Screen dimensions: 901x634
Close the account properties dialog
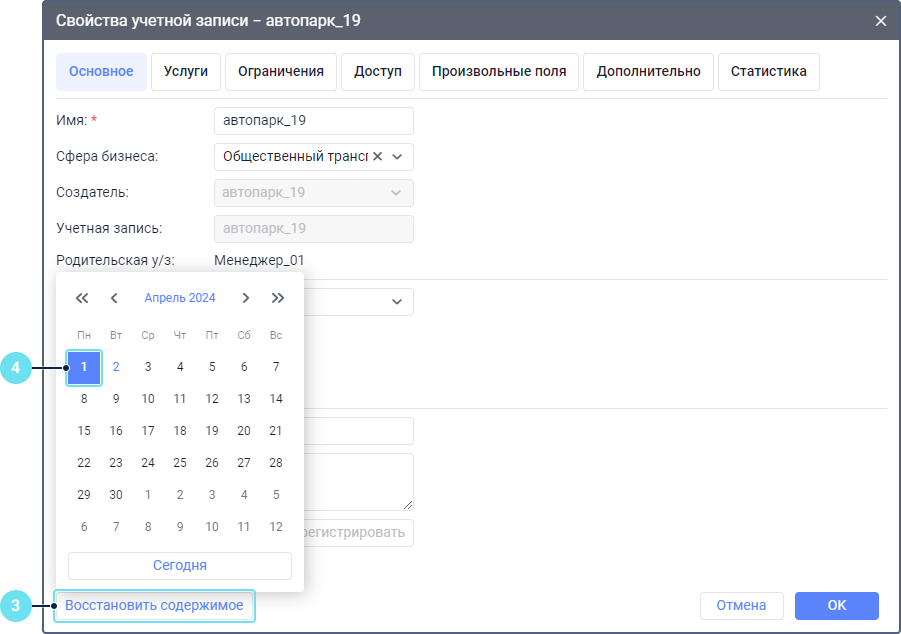(880, 21)
